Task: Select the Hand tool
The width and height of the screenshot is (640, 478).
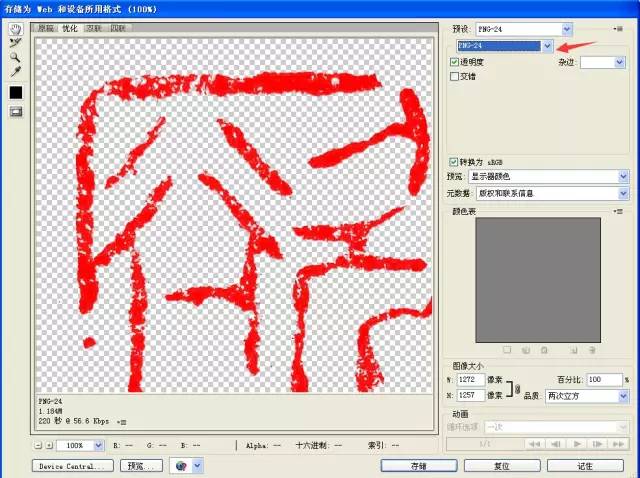Action: [x=16, y=28]
